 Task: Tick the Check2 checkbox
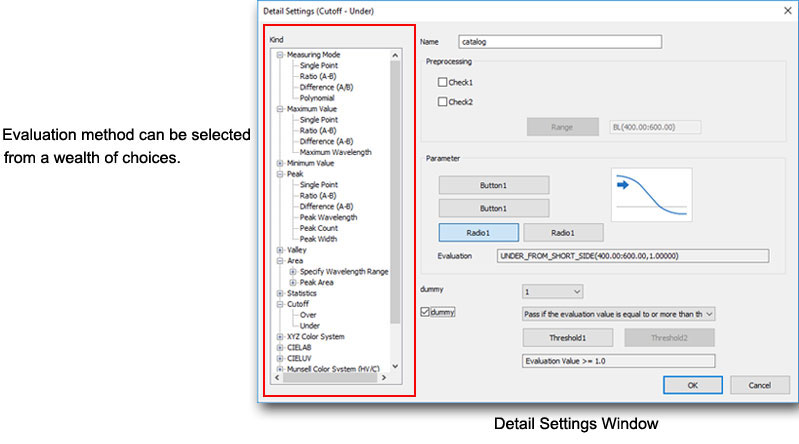[442, 101]
